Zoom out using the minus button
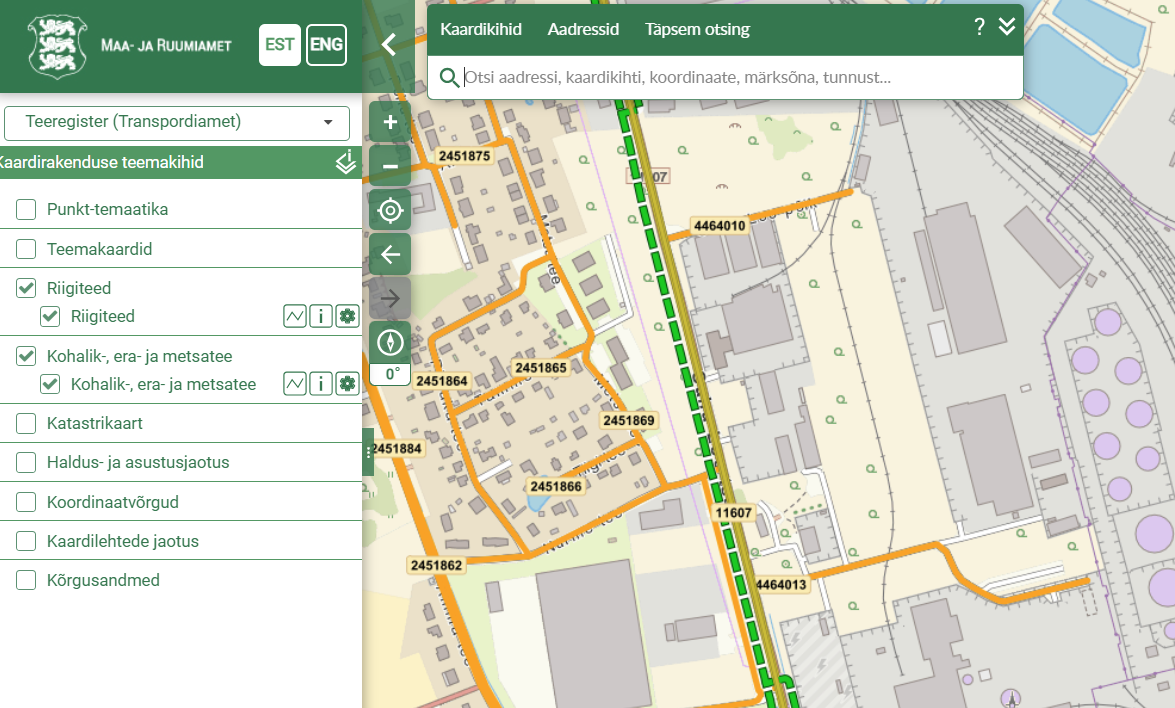 click(x=390, y=167)
